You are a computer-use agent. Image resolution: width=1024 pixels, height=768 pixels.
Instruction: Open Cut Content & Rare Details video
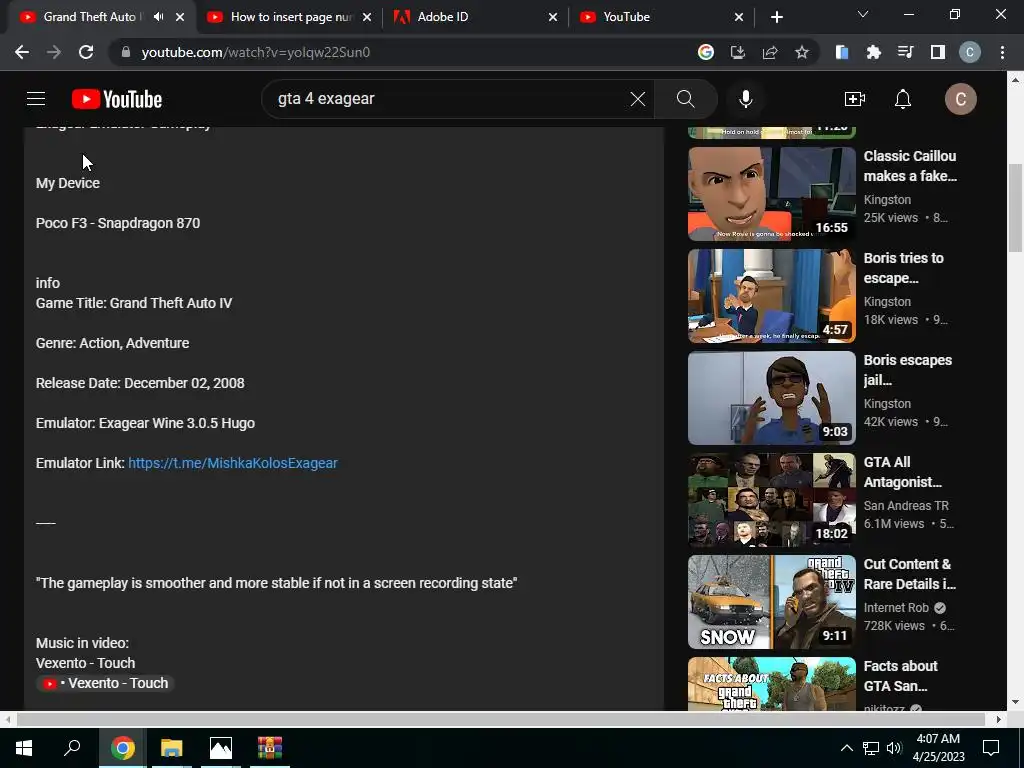pos(909,573)
